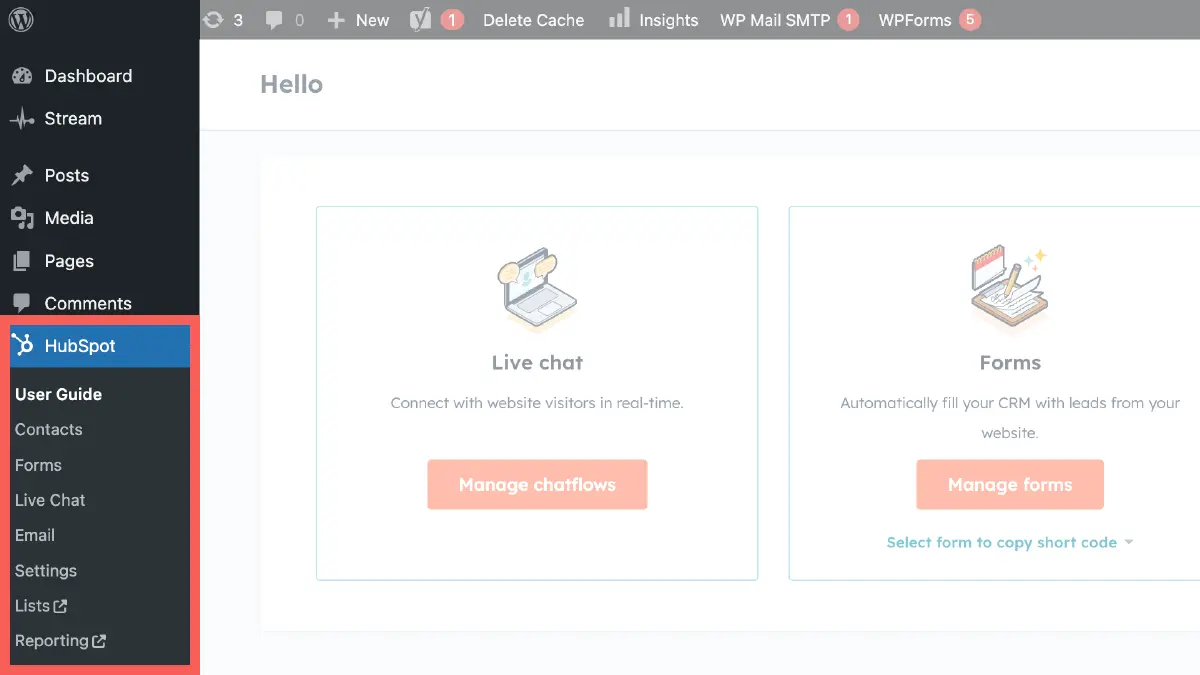Open HubSpot Forms submenu link
Image resolution: width=1200 pixels, height=675 pixels.
(38, 465)
